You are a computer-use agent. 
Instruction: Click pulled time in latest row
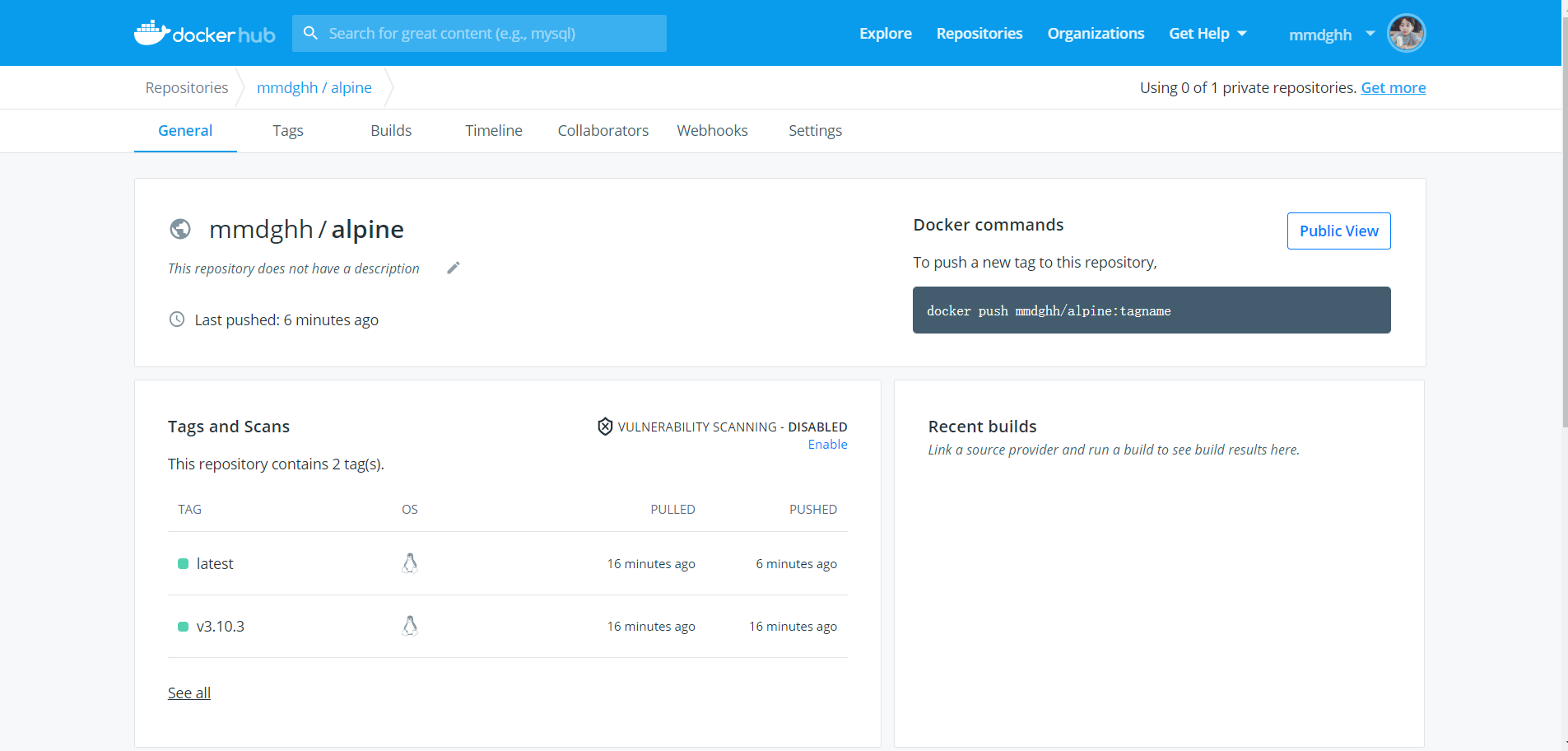[x=651, y=564]
